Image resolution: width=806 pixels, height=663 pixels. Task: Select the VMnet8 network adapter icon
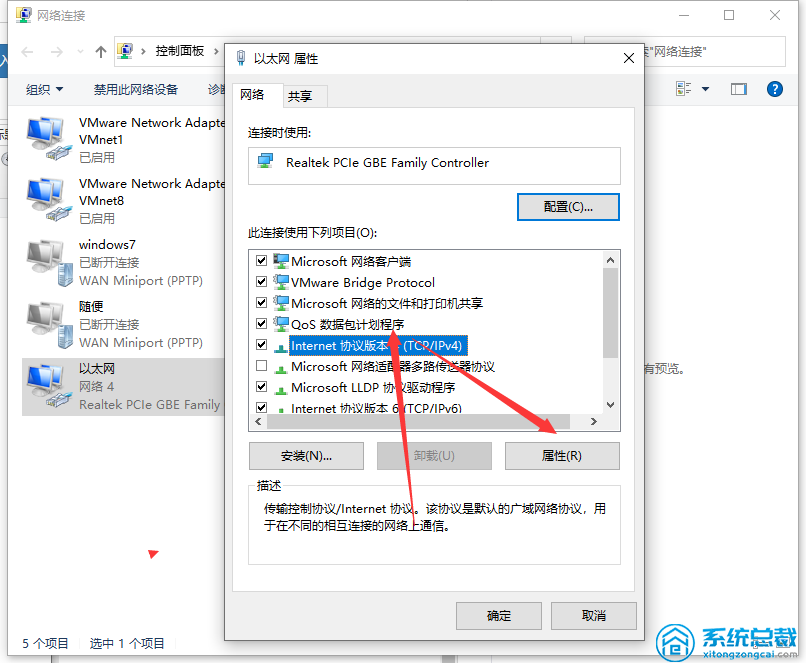49,199
